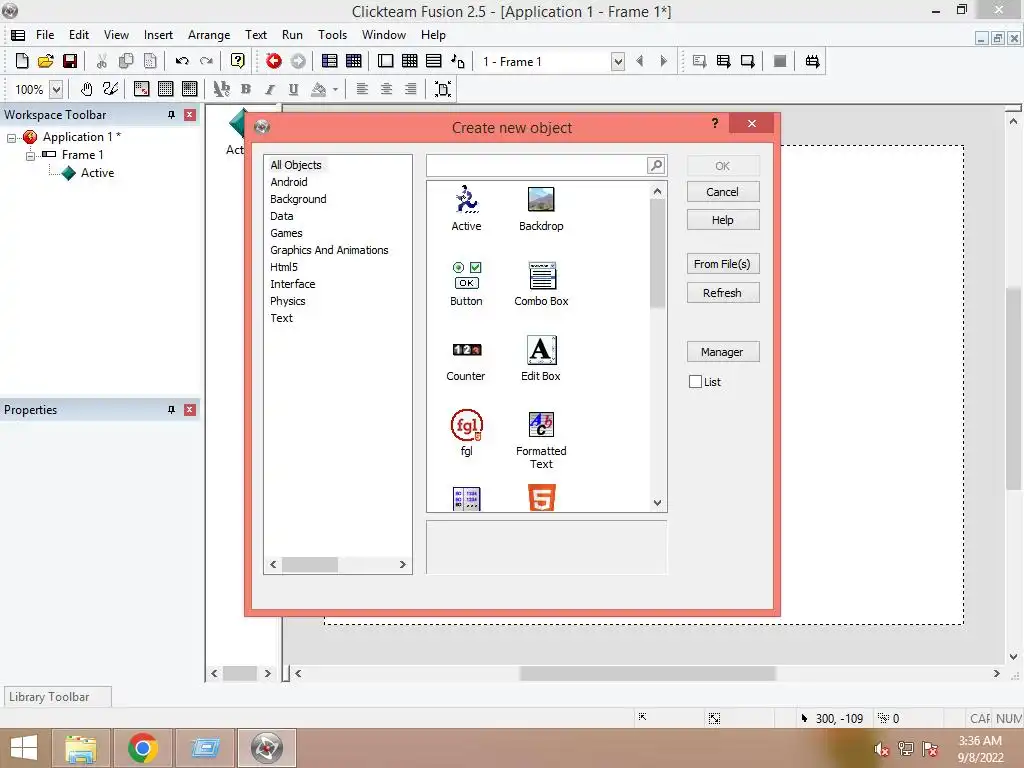
Task: Select the HTML5 object icon
Action: click(x=541, y=498)
